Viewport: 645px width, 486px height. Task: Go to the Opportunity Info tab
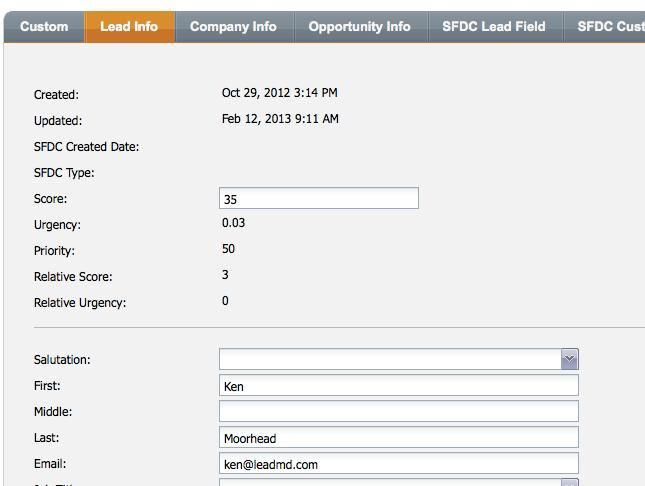[359, 27]
